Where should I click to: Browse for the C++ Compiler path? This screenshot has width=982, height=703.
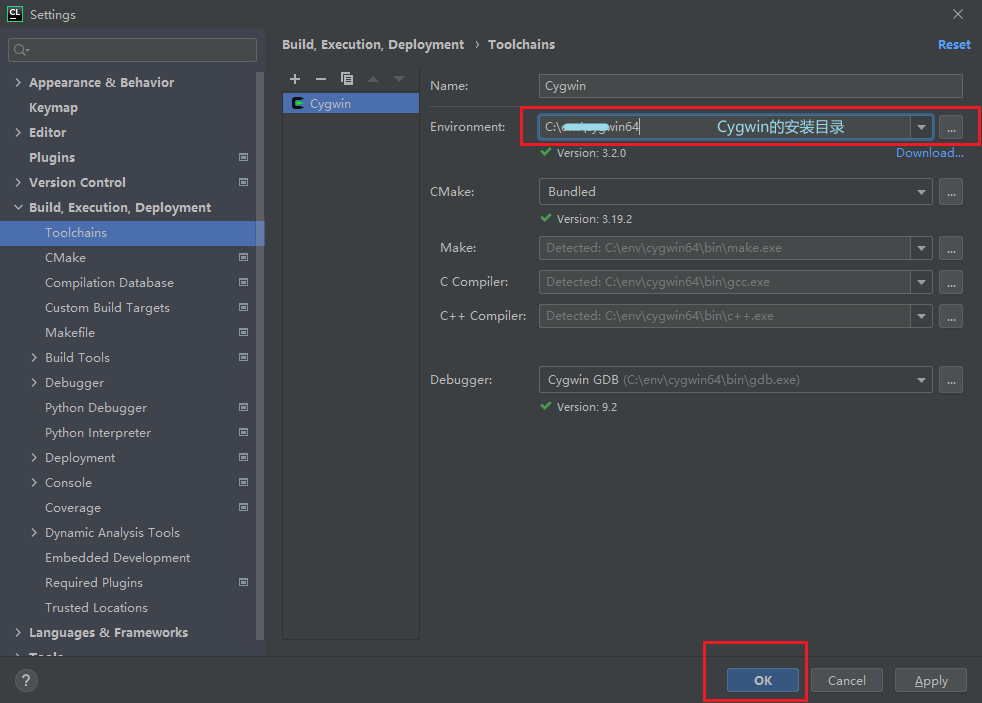[951, 316]
